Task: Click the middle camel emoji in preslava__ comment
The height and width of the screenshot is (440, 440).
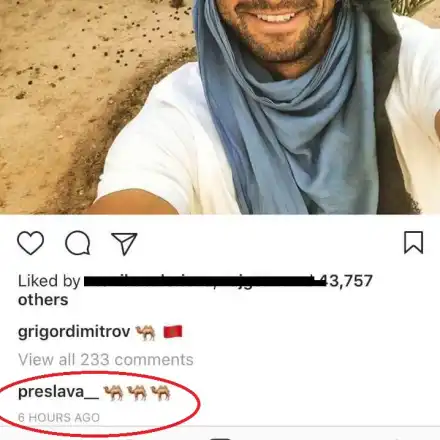Action: click(137, 392)
